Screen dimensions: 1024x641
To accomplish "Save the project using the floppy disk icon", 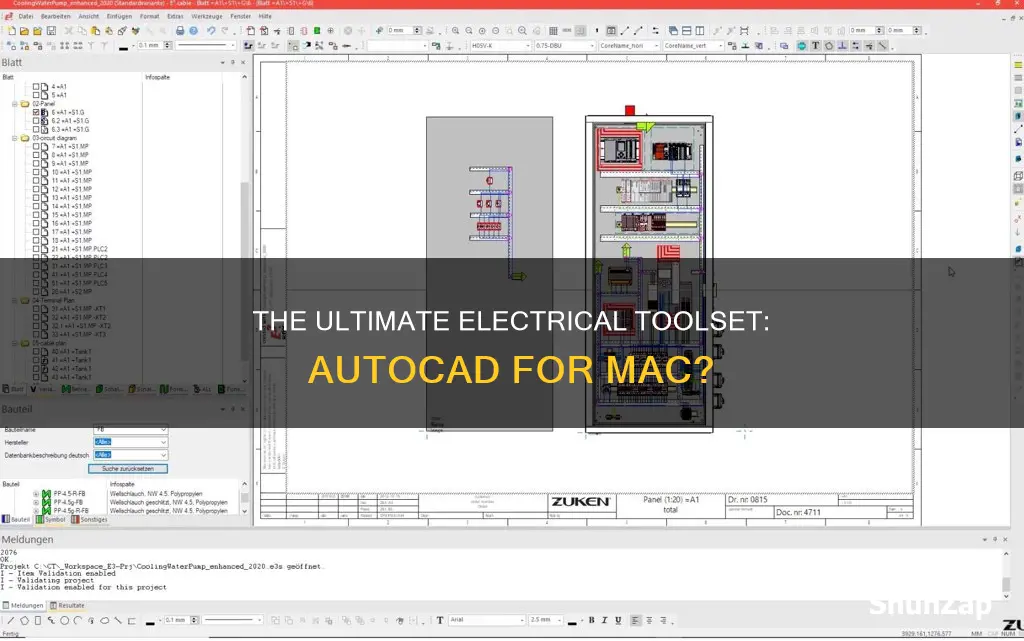I will click(x=51, y=31).
